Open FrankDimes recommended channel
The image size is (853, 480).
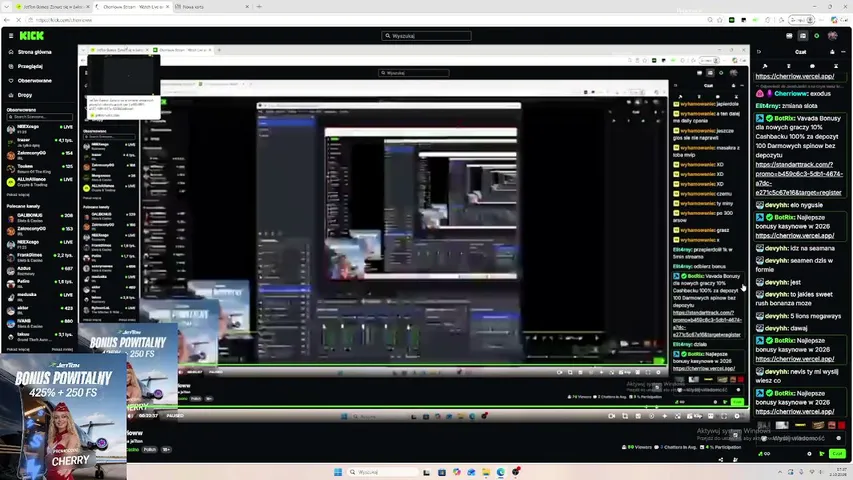pyautogui.click(x=39, y=257)
